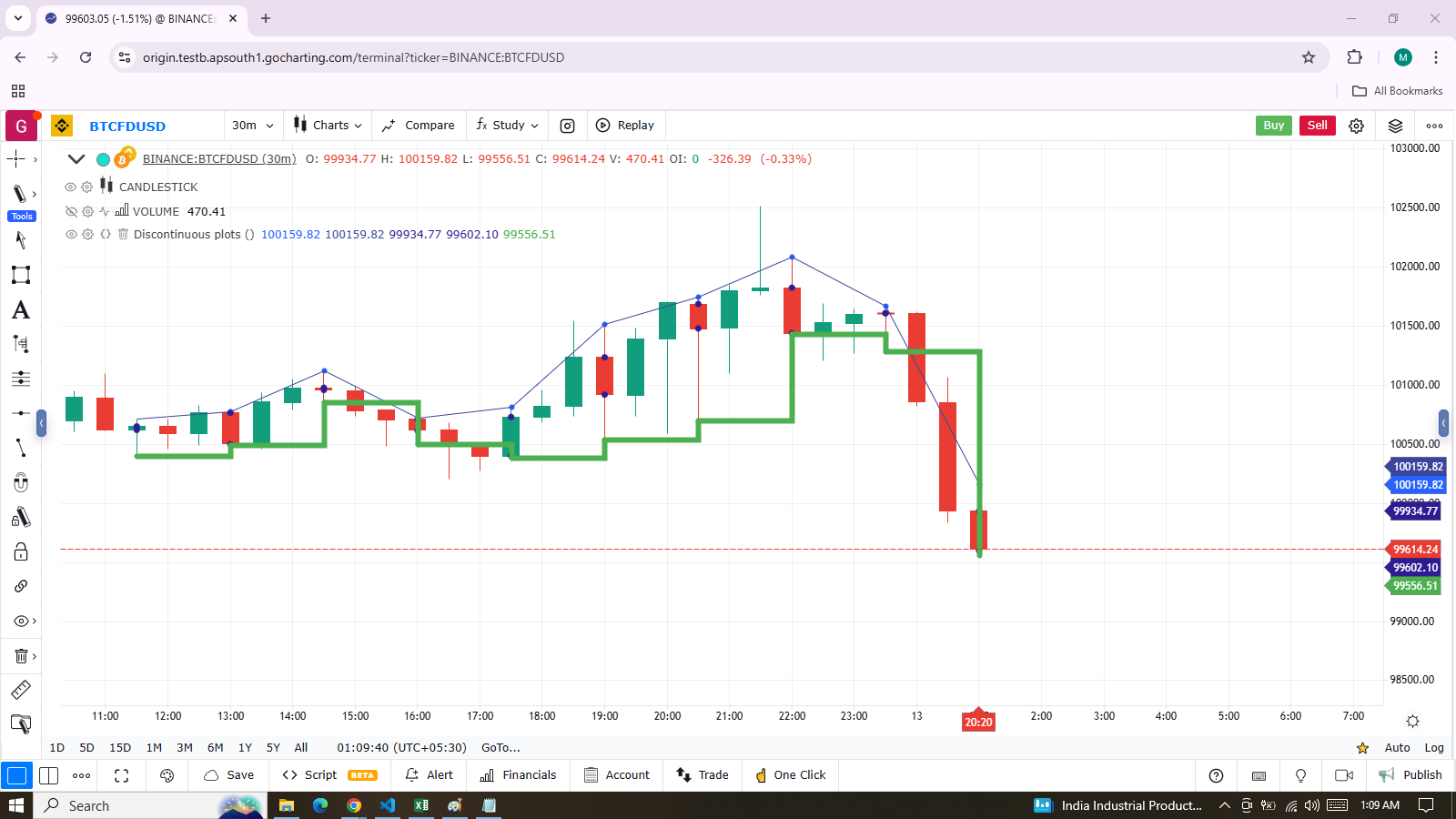Hide the Discontinuous plots indicator
This screenshot has width=1456, height=819.
(x=70, y=234)
